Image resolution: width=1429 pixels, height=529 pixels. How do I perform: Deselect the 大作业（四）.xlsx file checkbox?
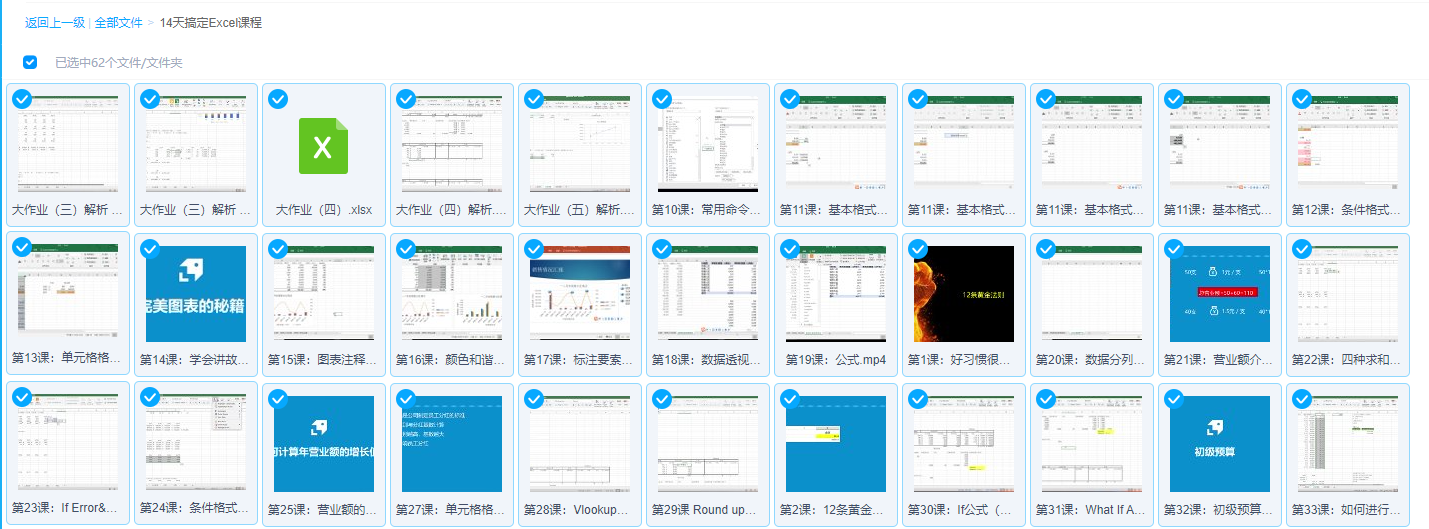[278, 99]
